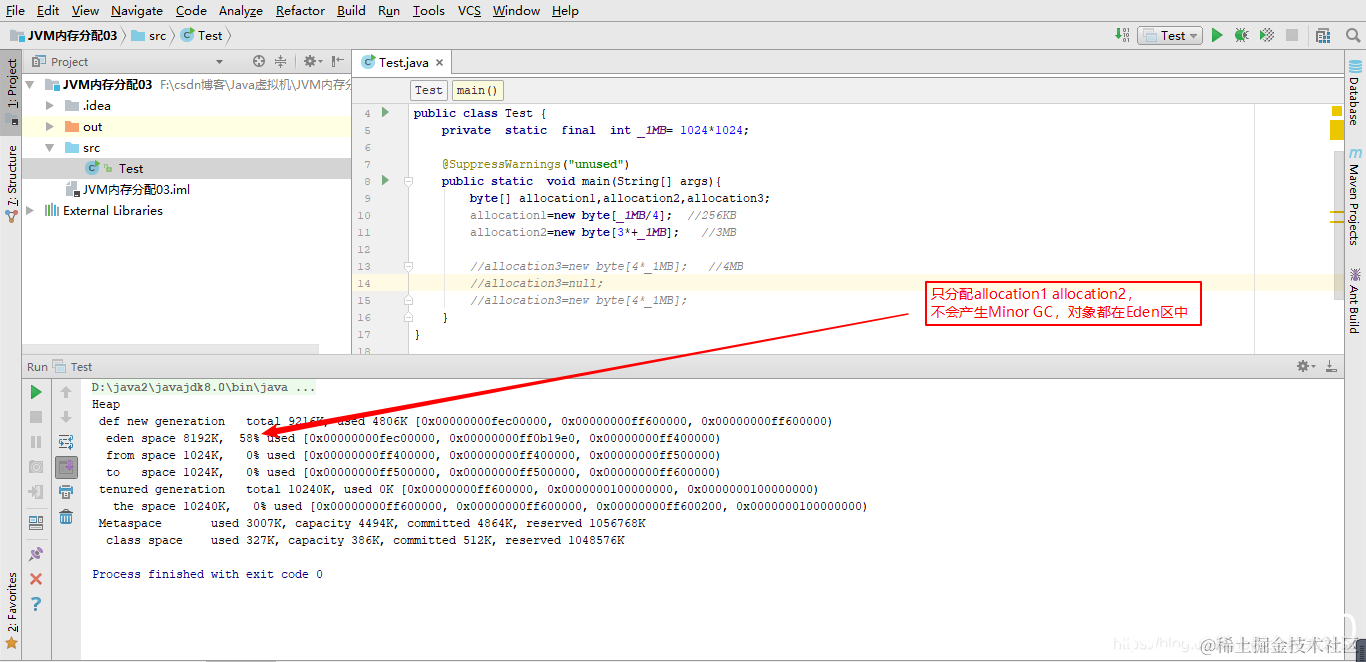Open Project panel gear settings menu
This screenshot has width=1366, height=662.
[312, 61]
